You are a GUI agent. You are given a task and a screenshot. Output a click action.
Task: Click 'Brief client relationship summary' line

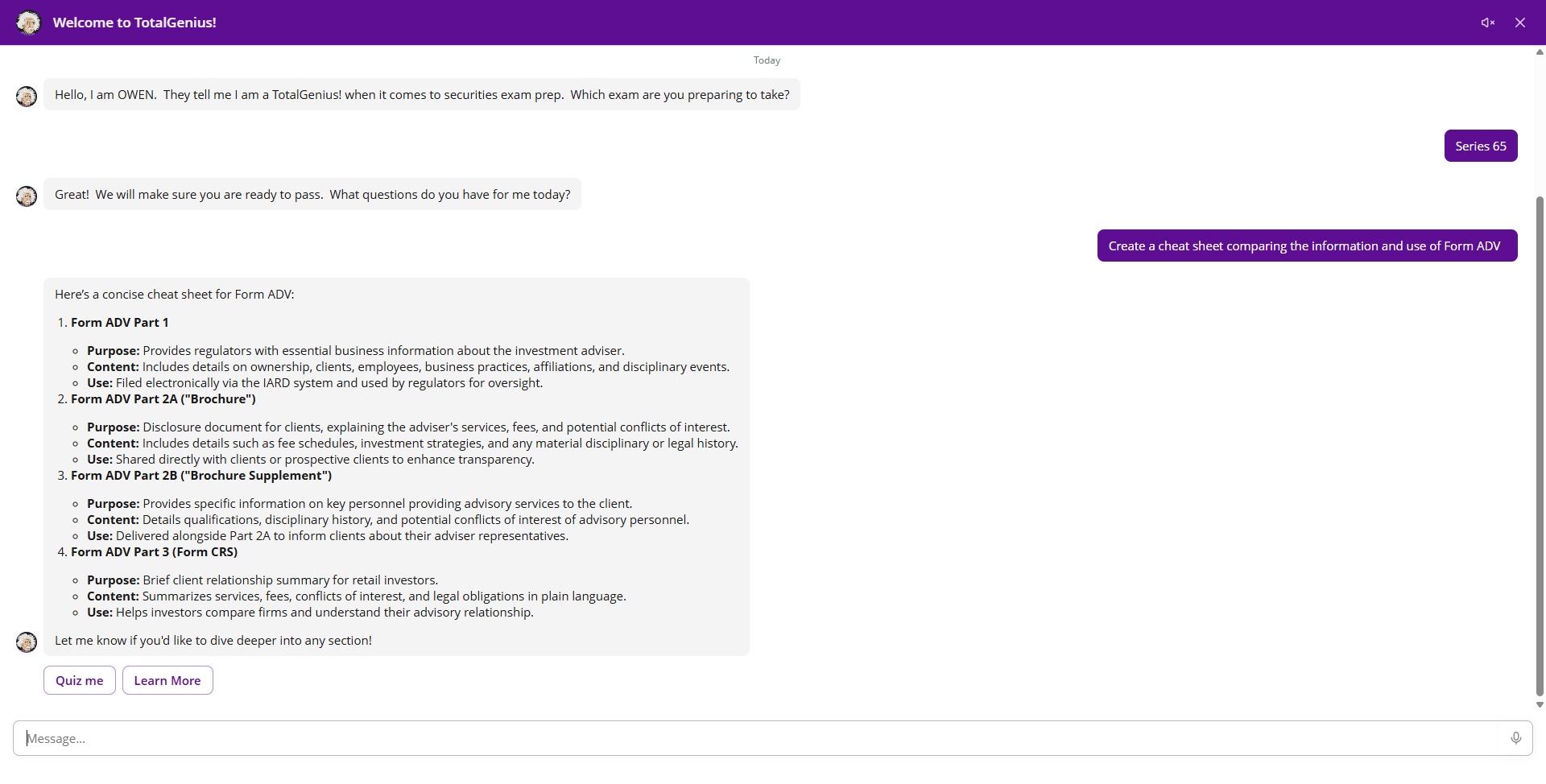262,580
